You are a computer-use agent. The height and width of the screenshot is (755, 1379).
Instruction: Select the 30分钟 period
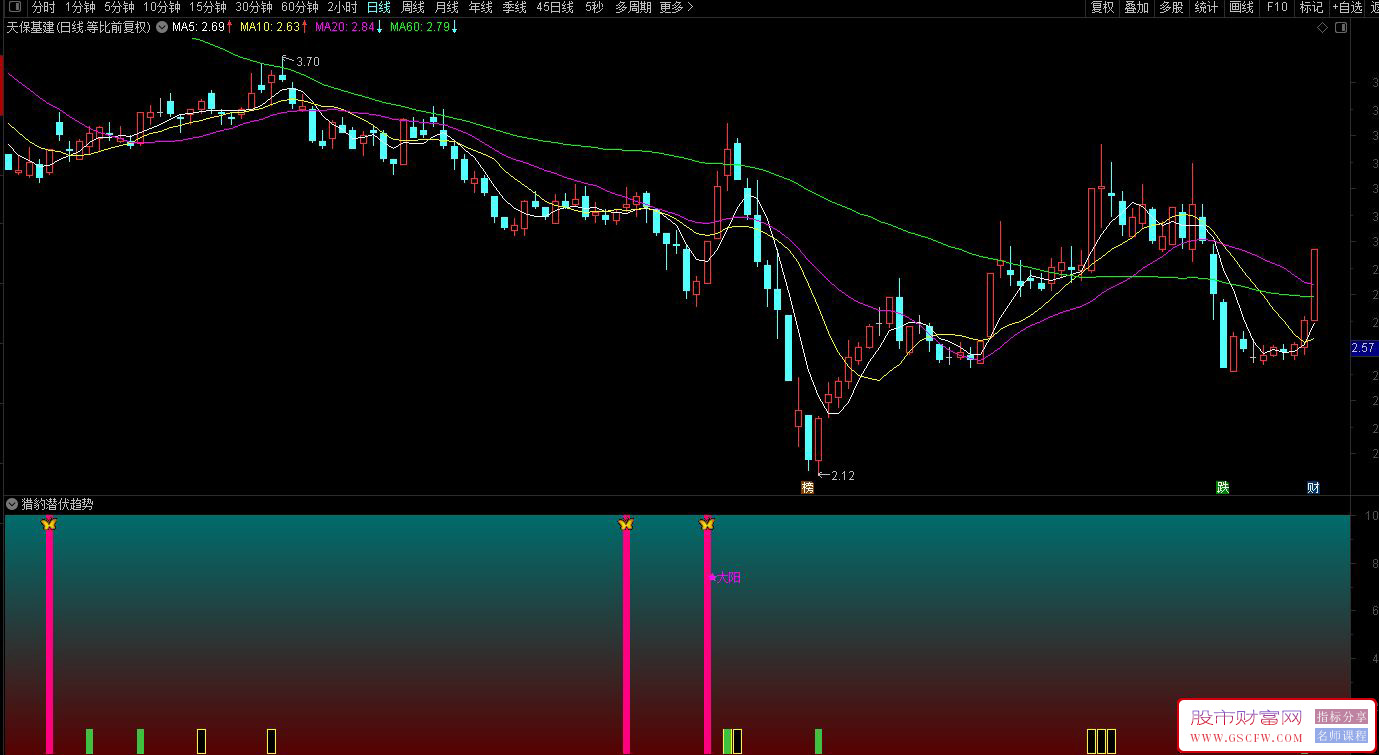coord(253,7)
